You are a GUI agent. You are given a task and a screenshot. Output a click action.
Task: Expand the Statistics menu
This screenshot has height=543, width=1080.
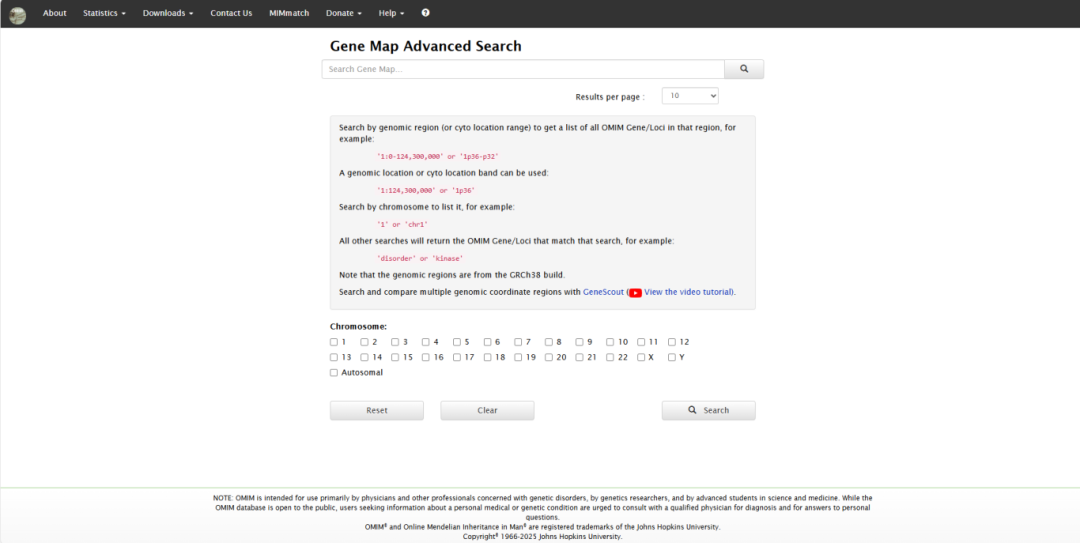point(104,13)
